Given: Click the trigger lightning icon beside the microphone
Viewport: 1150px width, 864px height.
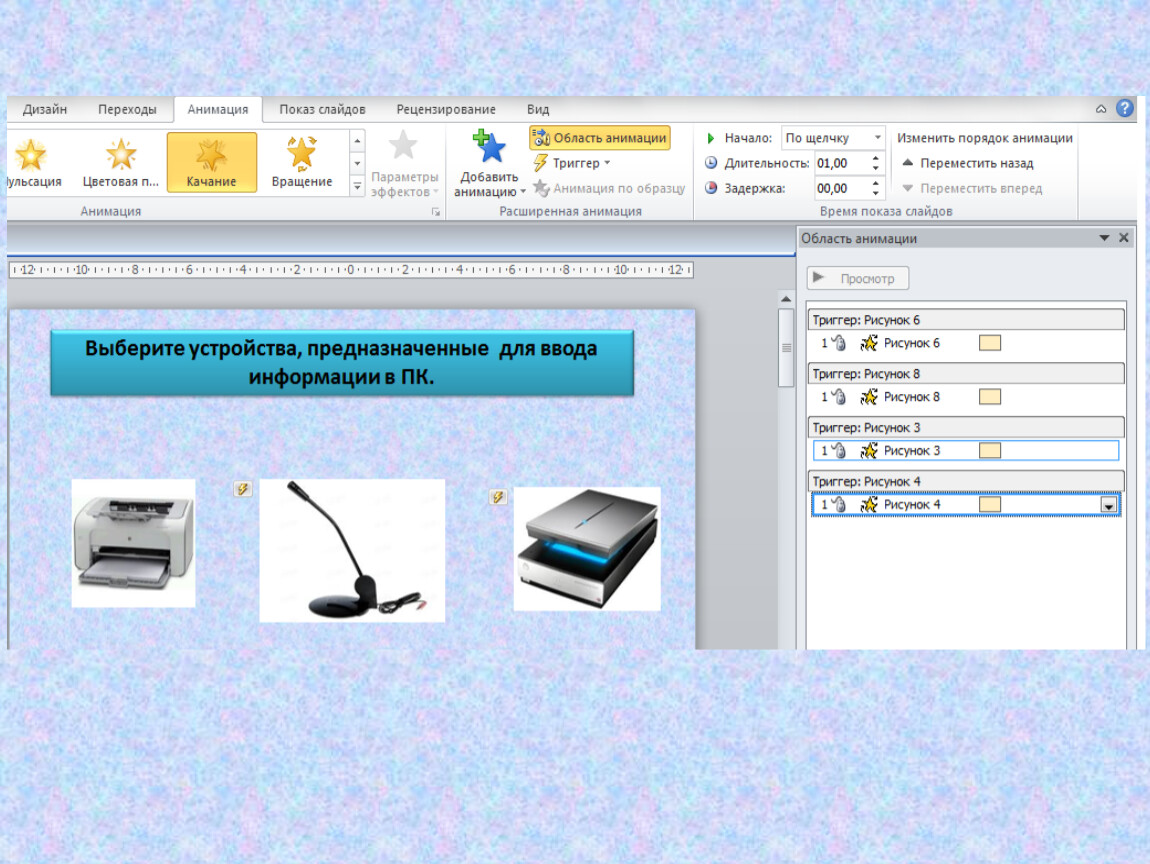Looking at the screenshot, I should tap(242, 489).
